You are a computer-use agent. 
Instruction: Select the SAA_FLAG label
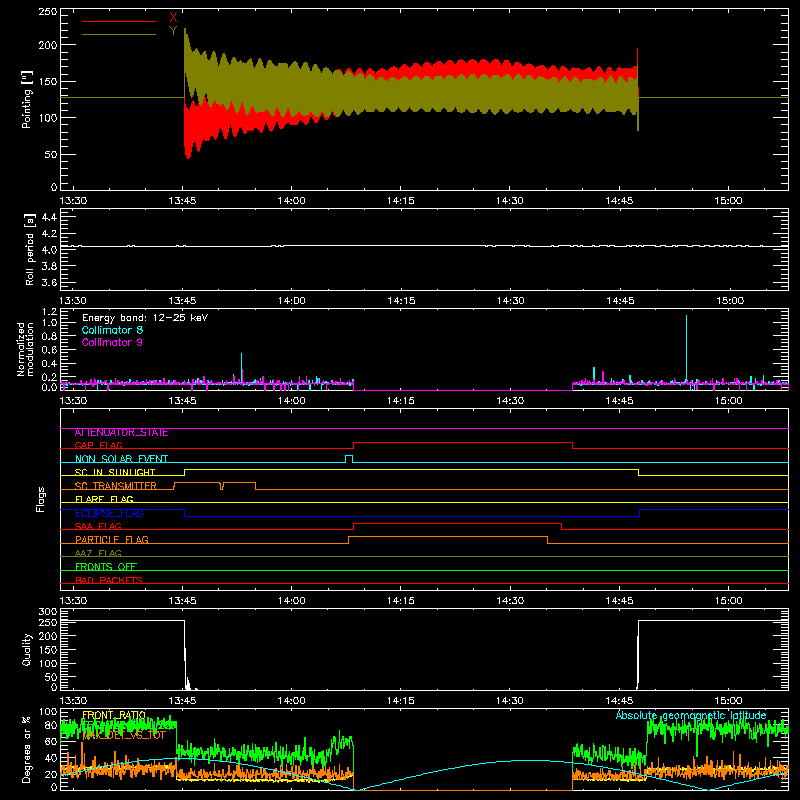click(x=98, y=526)
